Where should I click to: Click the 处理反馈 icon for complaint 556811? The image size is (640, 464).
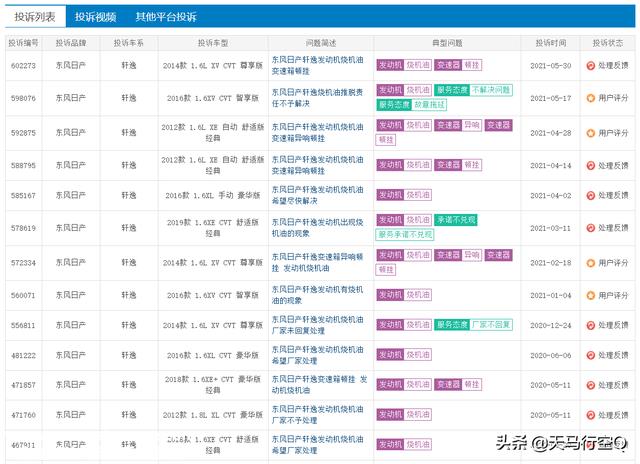590,325
